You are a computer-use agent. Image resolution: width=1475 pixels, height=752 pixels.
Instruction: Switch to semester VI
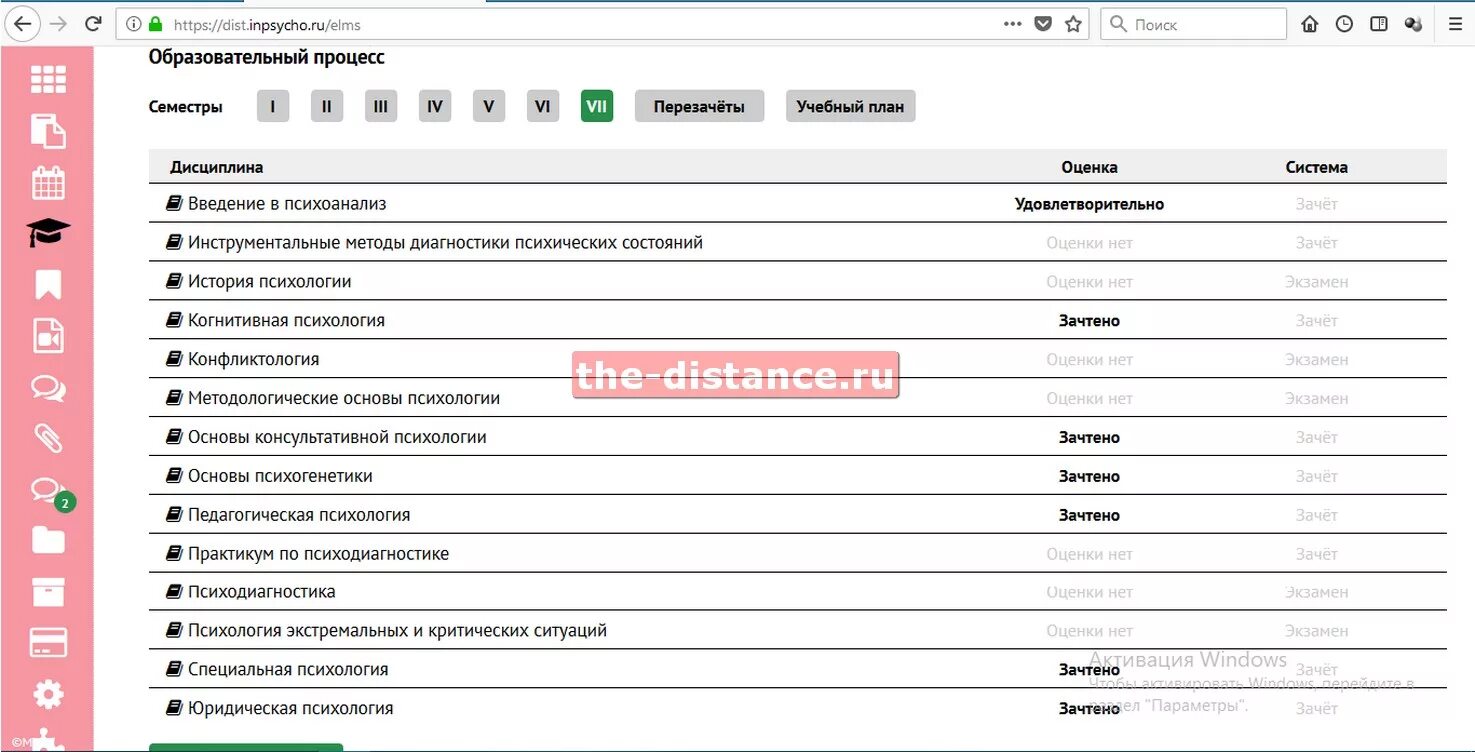[543, 106]
